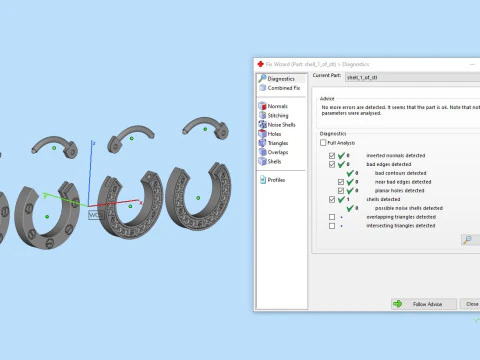480x360 pixels.
Task: Toggle shells detected checkbox
Action: pos(332,199)
